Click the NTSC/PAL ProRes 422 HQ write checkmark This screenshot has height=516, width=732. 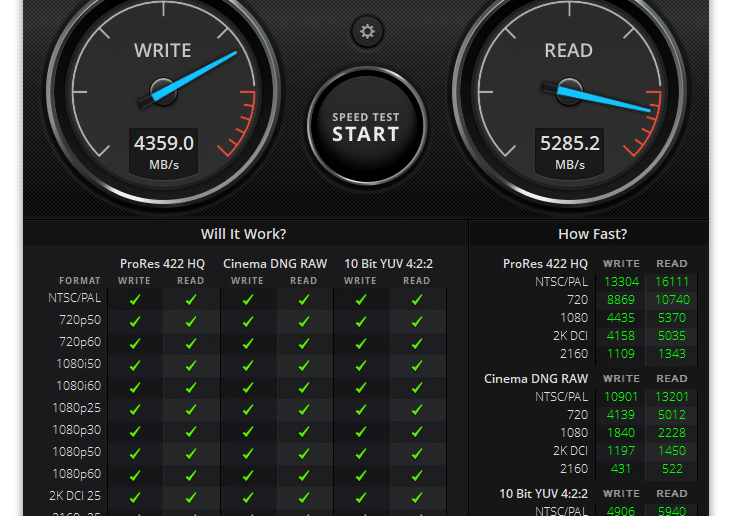click(135, 299)
